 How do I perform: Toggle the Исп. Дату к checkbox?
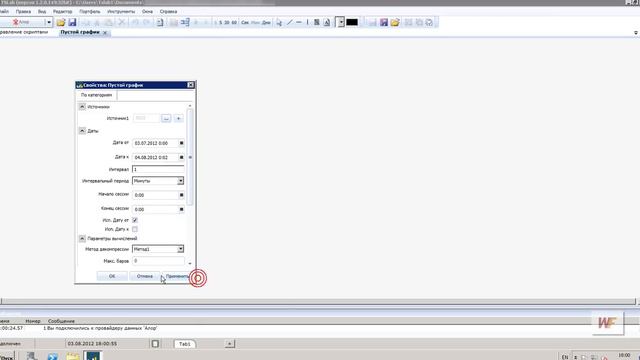point(135,229)
